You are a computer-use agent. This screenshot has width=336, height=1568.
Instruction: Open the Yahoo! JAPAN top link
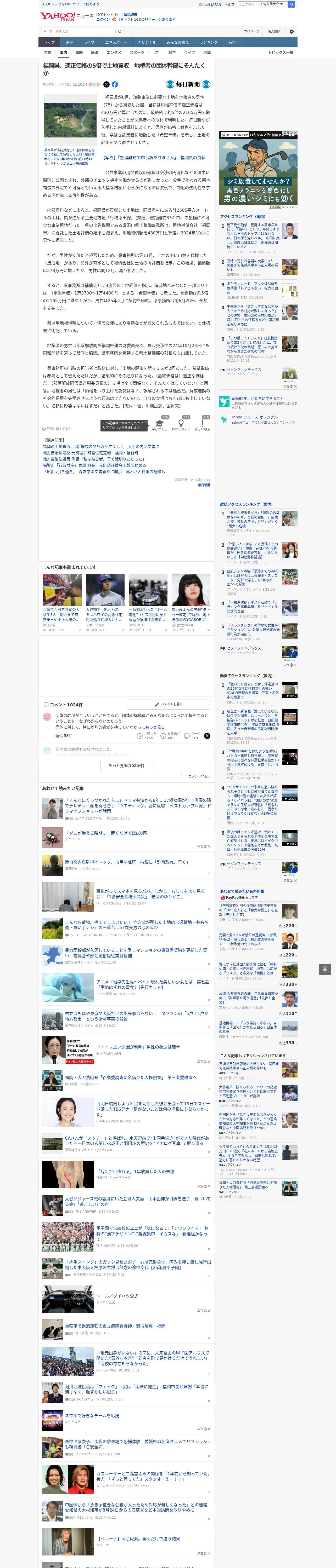(x=210, y=4)
